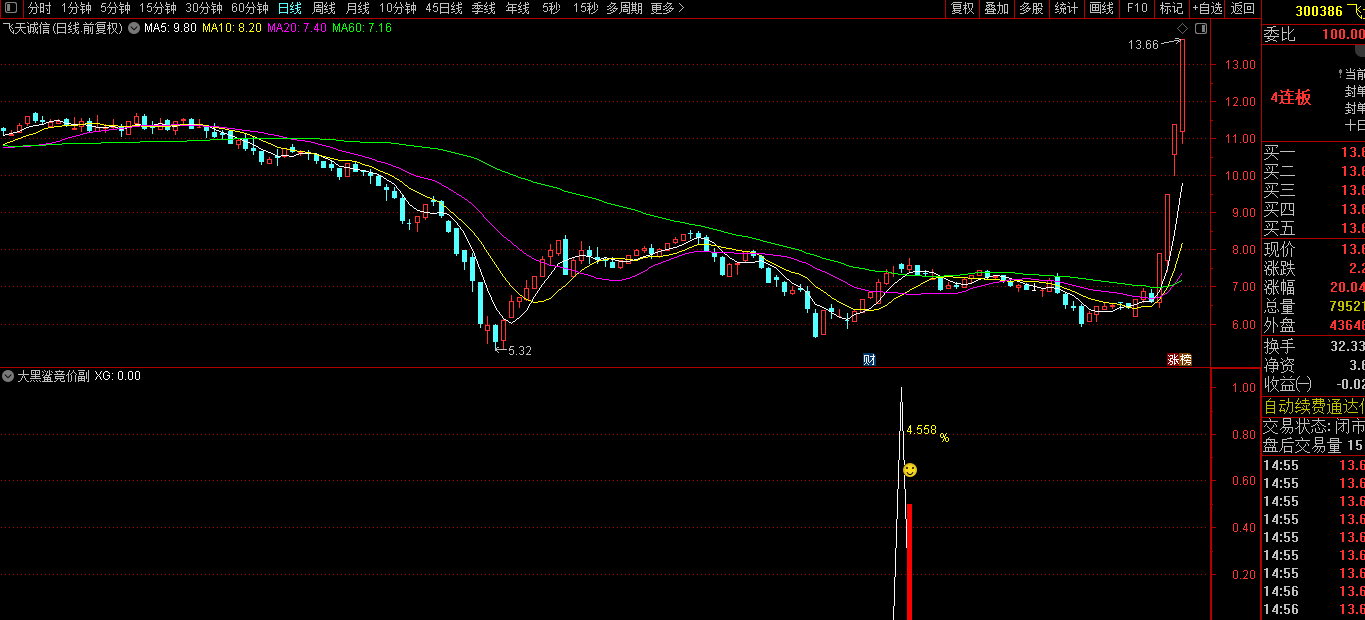Click the diamond marker icon above chart
The width and height of the screenshot is (1365, 620).
click(x=1183, y=28)
